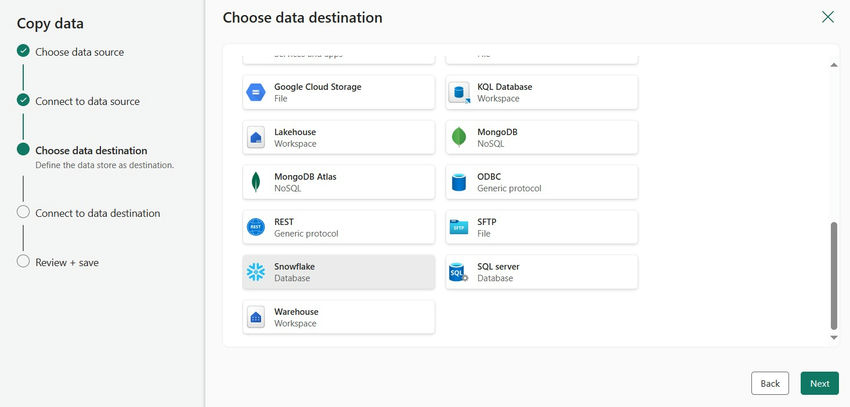Select the Warehouse destination name
Viewport: 850px width, 407px height.
pos(296,312)
